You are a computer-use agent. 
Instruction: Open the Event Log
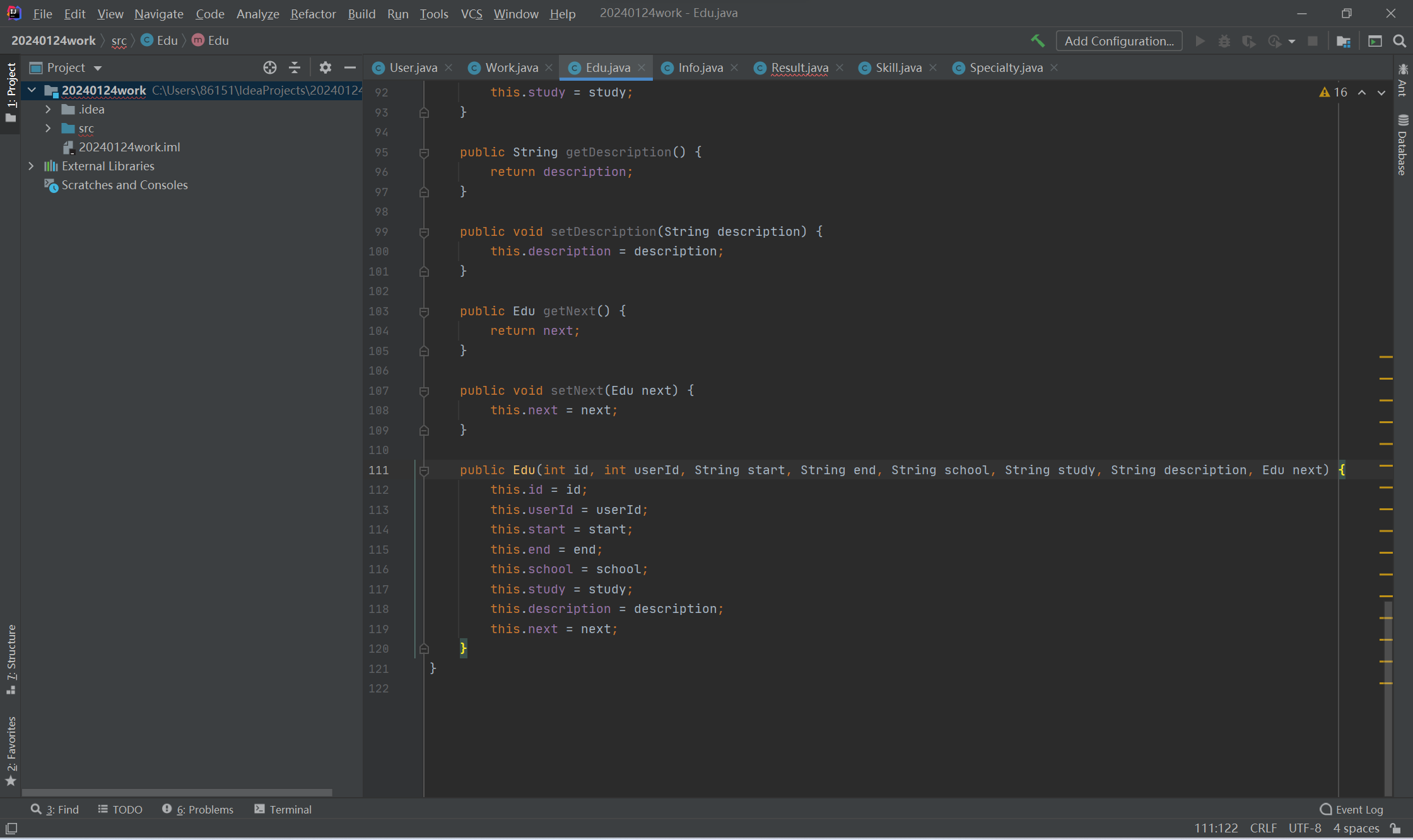[x=1352, y=809]
